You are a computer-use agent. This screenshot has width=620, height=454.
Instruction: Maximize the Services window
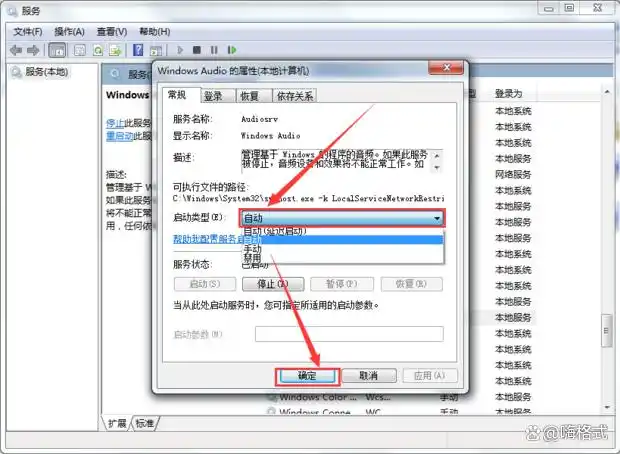pyautogui.click(x=569, y=8)
